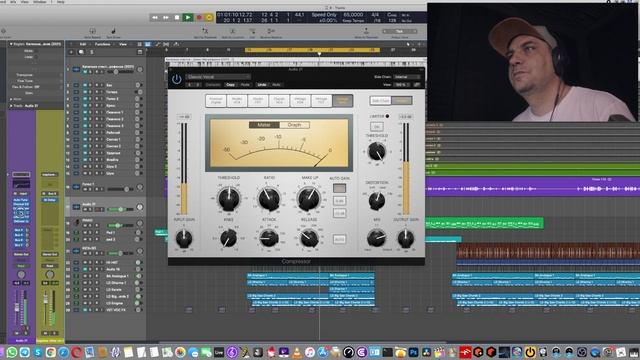Click the Stop button in transport
The width and height of the screenshot is (640, 360).
point(177,17)
